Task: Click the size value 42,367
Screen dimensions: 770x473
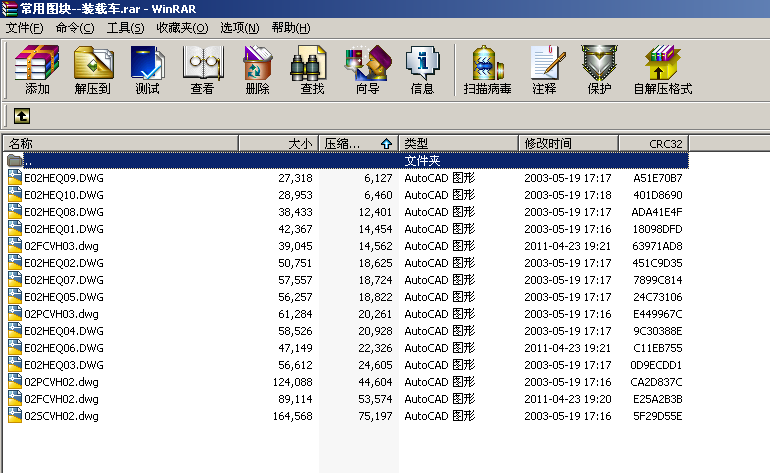Action: [295, 229]
